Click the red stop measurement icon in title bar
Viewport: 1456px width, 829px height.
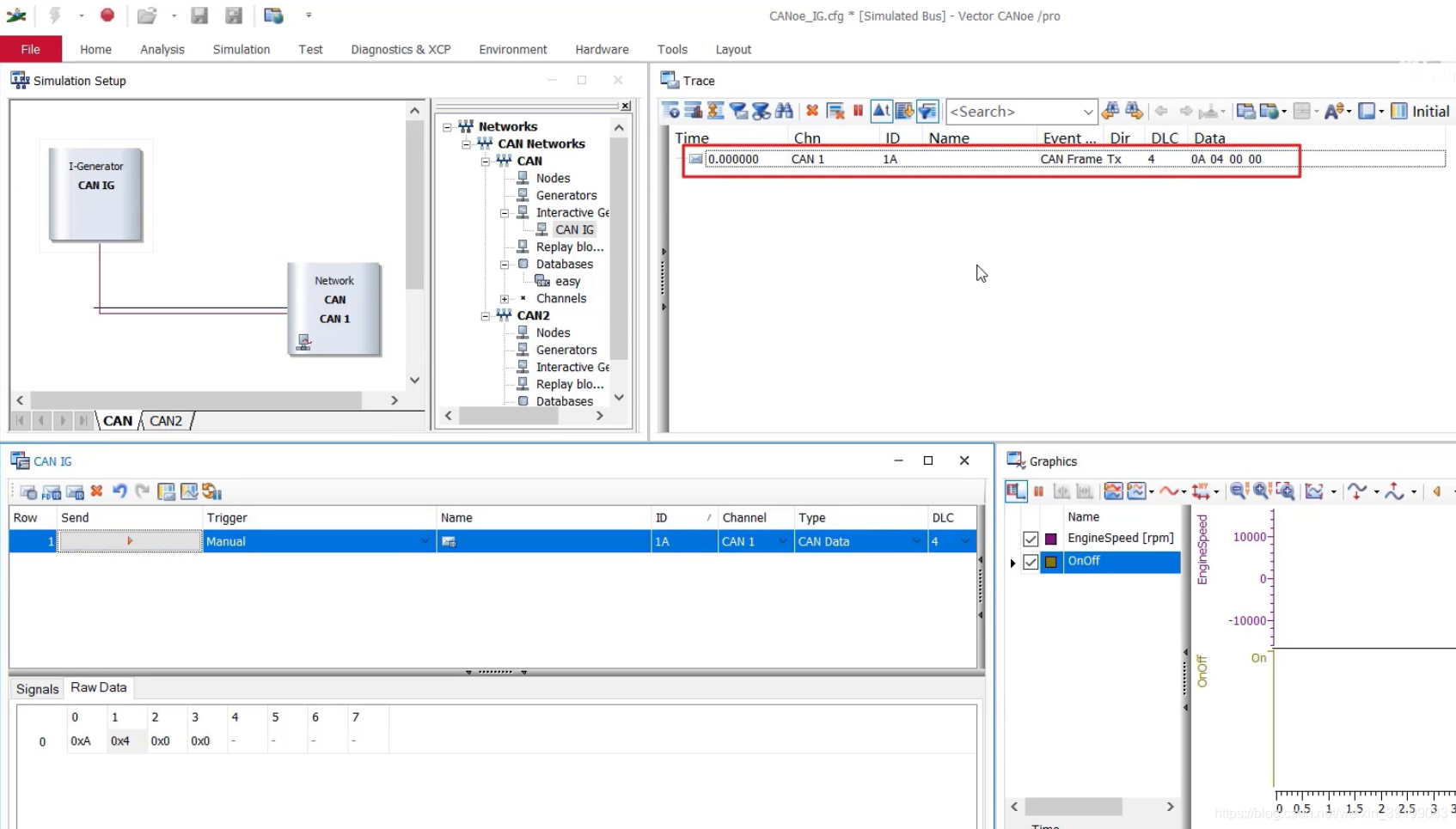pos(107,15)
